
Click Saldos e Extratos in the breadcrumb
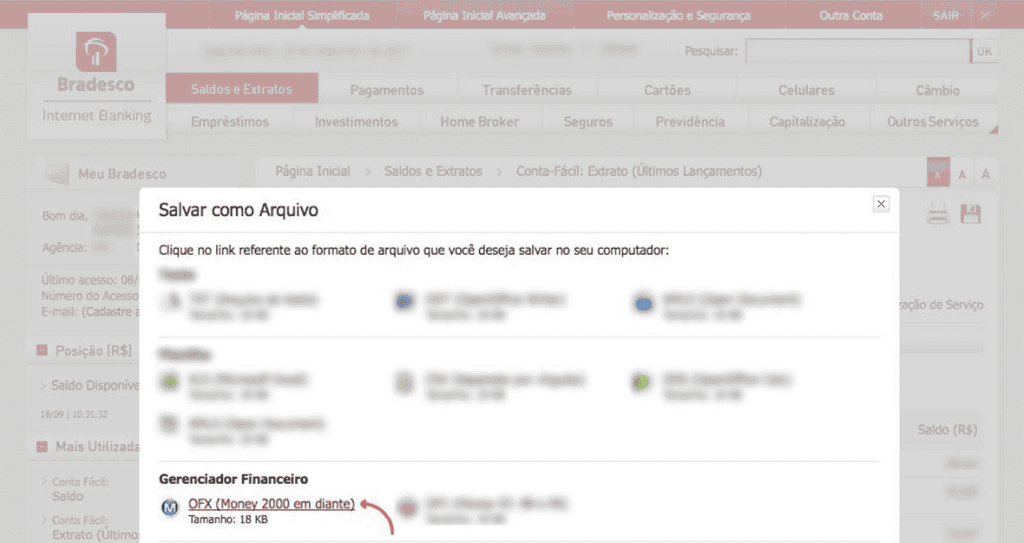click(x=433, y=171)
